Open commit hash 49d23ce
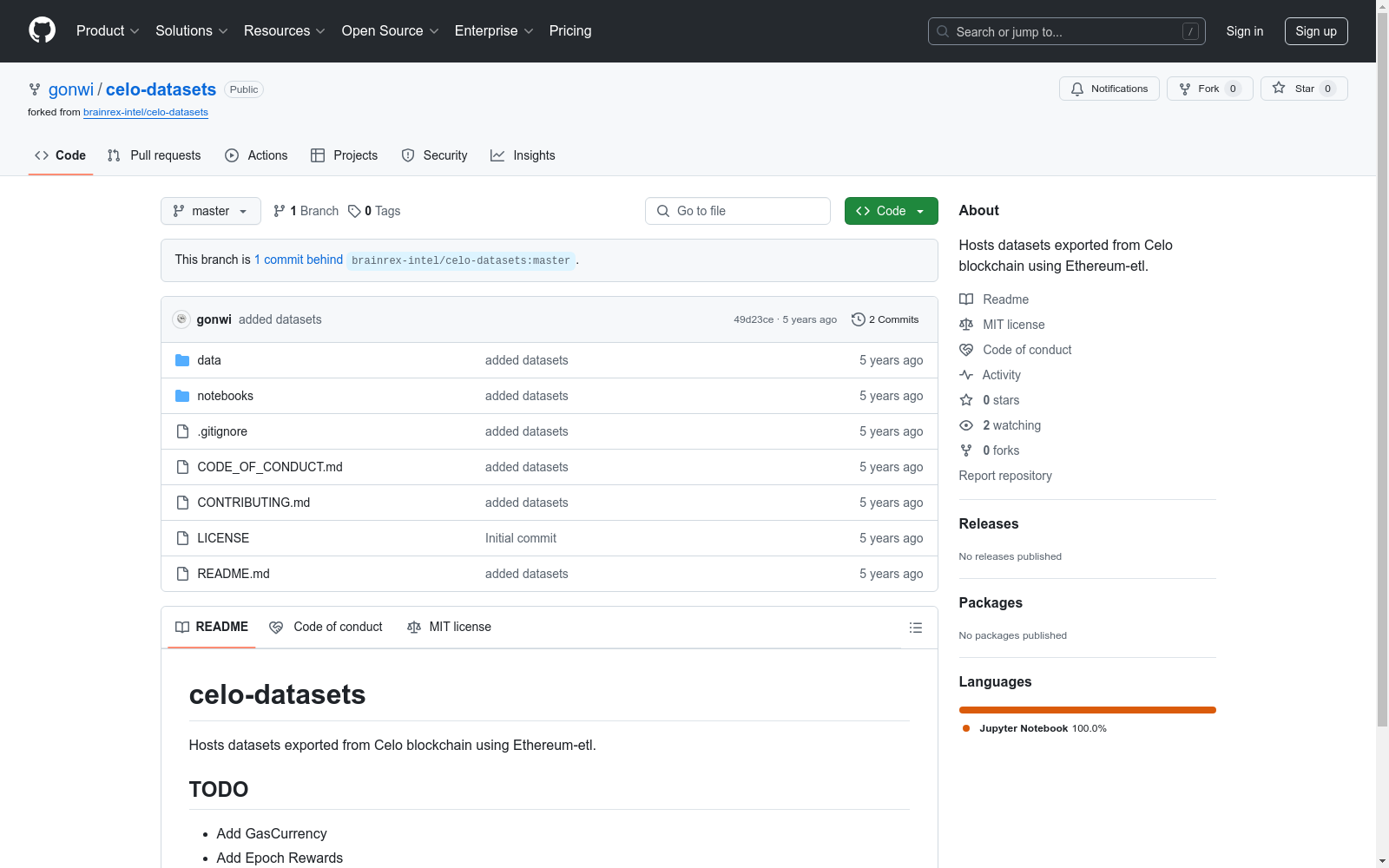 click(x=754, y=319)
